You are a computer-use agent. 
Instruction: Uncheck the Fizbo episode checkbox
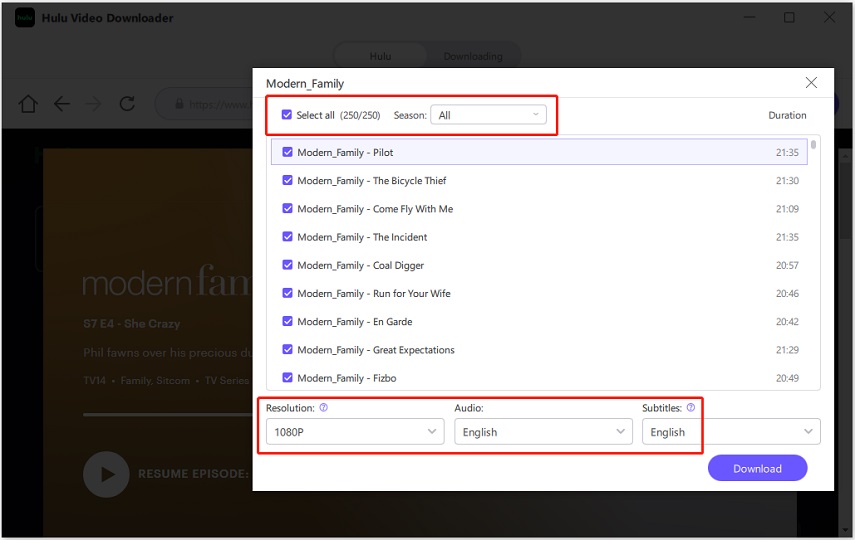click(x=287, y=377)
